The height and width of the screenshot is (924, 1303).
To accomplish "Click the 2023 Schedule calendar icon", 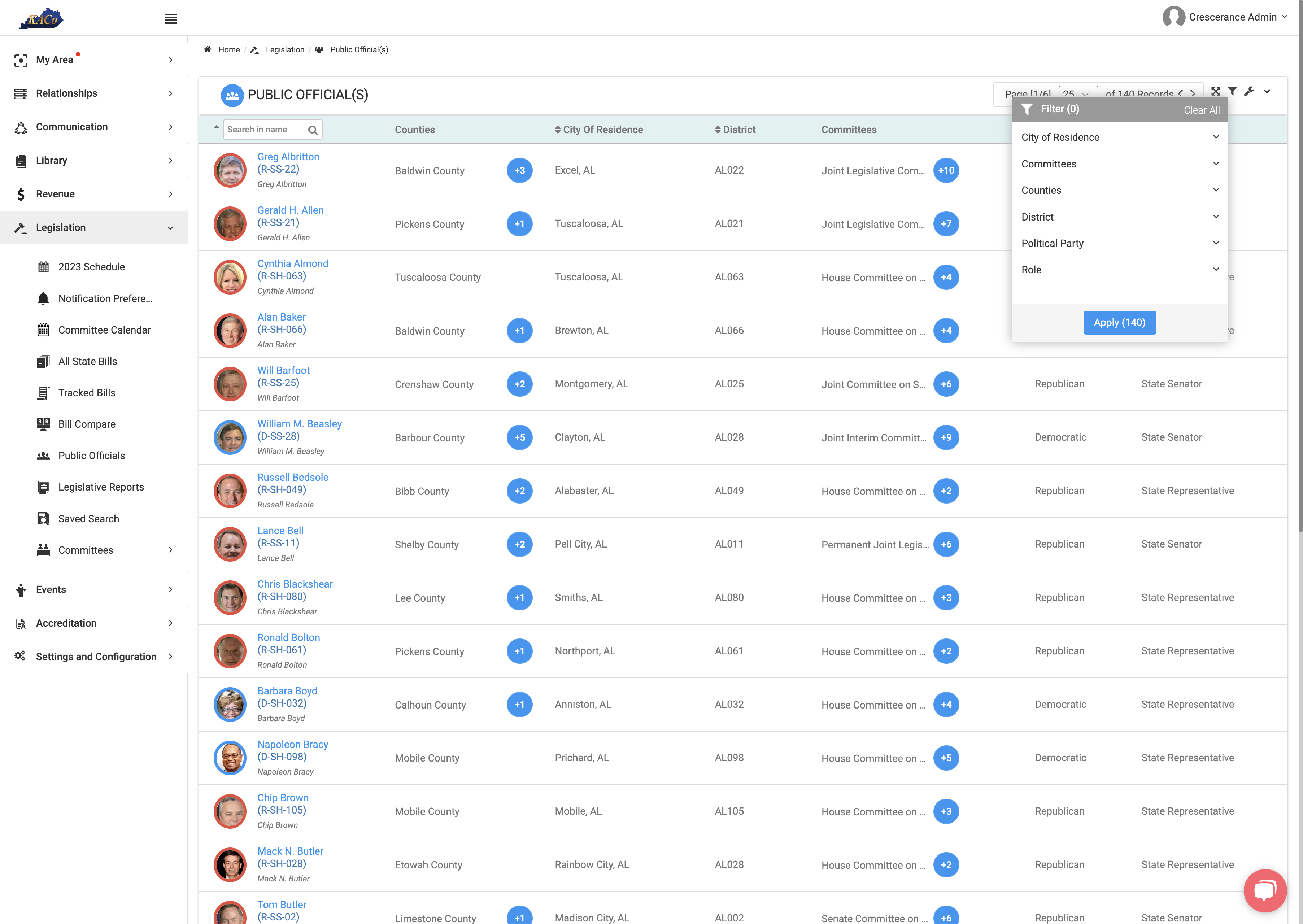I will 43,267.
